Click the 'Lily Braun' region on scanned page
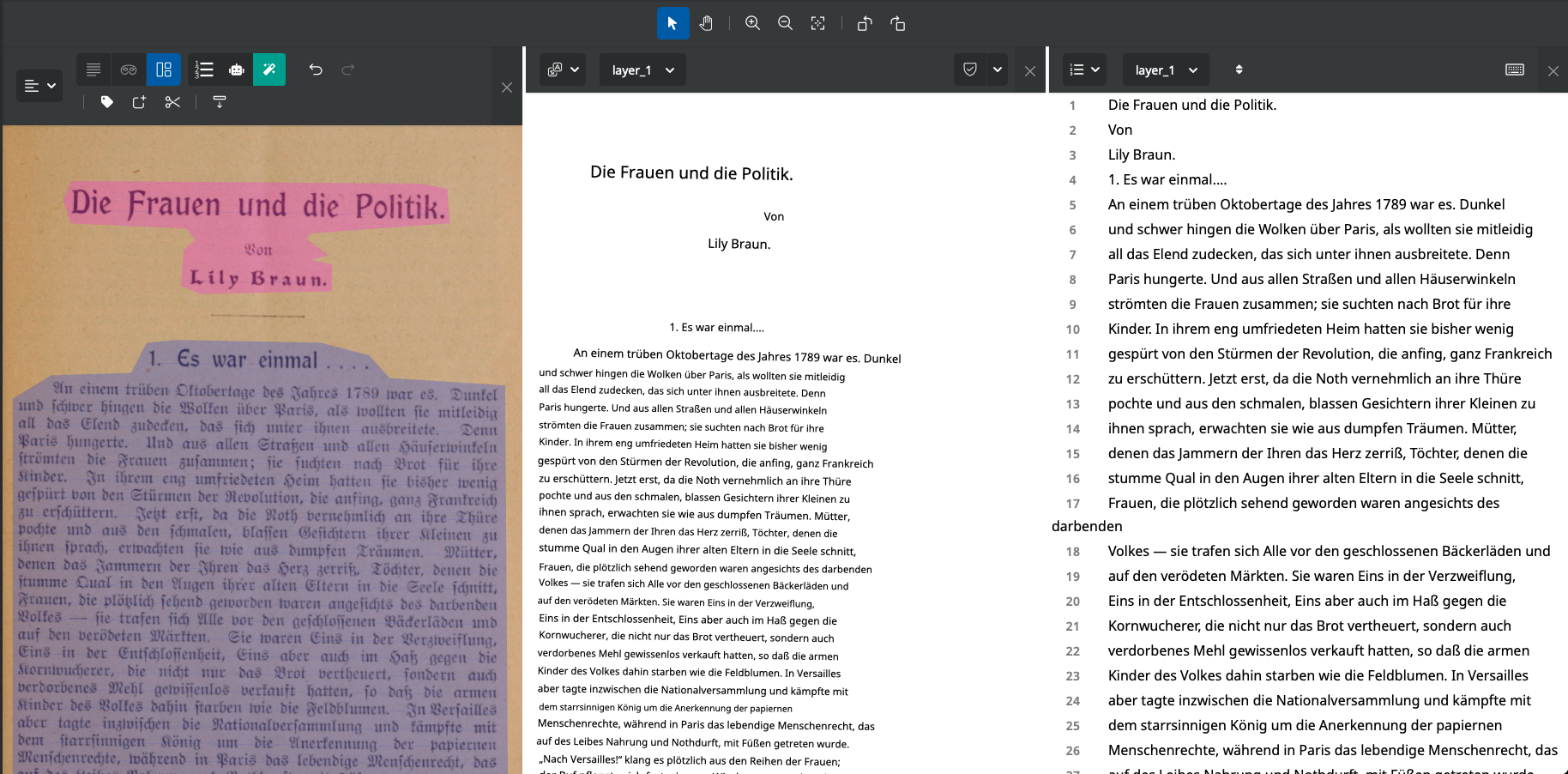This screenshot has width=1568, height=774. coord(257,278)
